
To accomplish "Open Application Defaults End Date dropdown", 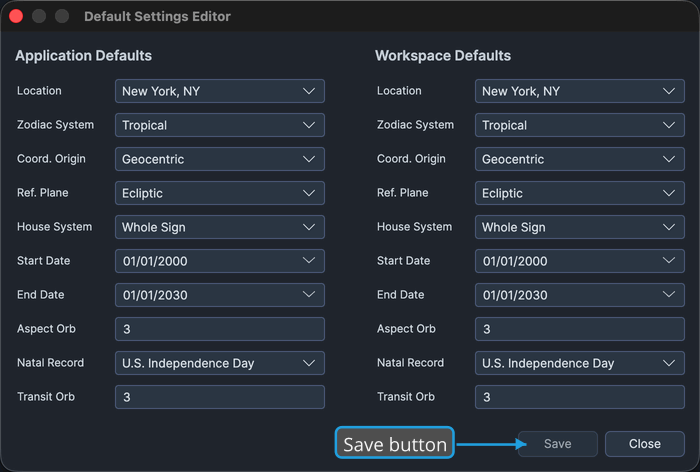I will pyautogui.click(x=220, y=295).
